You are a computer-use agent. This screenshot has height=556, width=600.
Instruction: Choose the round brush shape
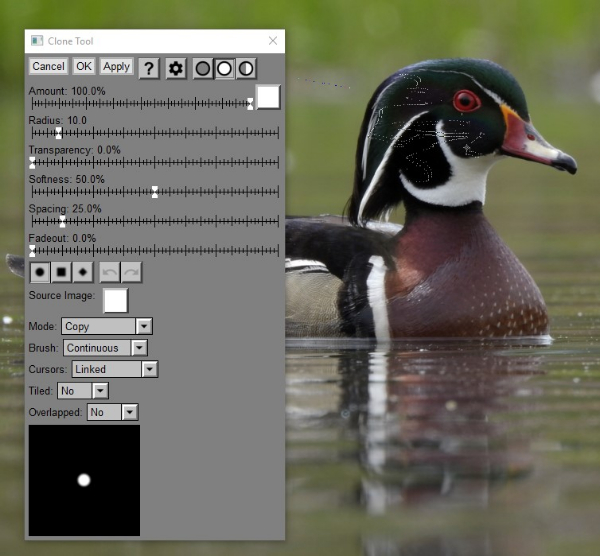[40, 271]
